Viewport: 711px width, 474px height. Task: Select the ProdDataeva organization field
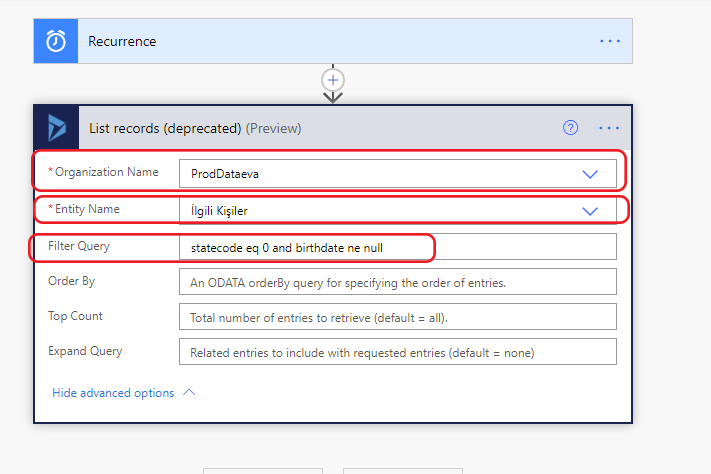(398, 173)
